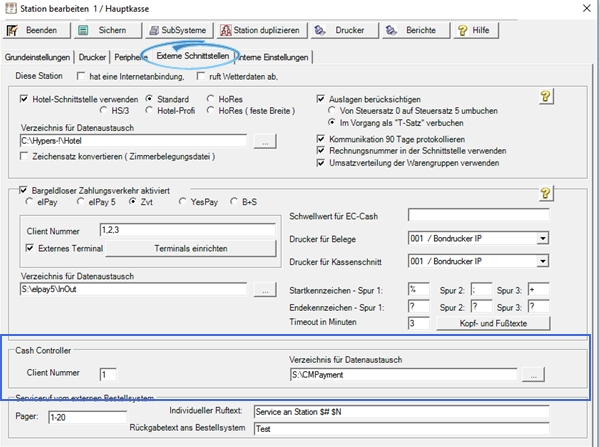Click Terminals einrichten button
This screenshot has width=600, height=447.
(x=191, y=248)
